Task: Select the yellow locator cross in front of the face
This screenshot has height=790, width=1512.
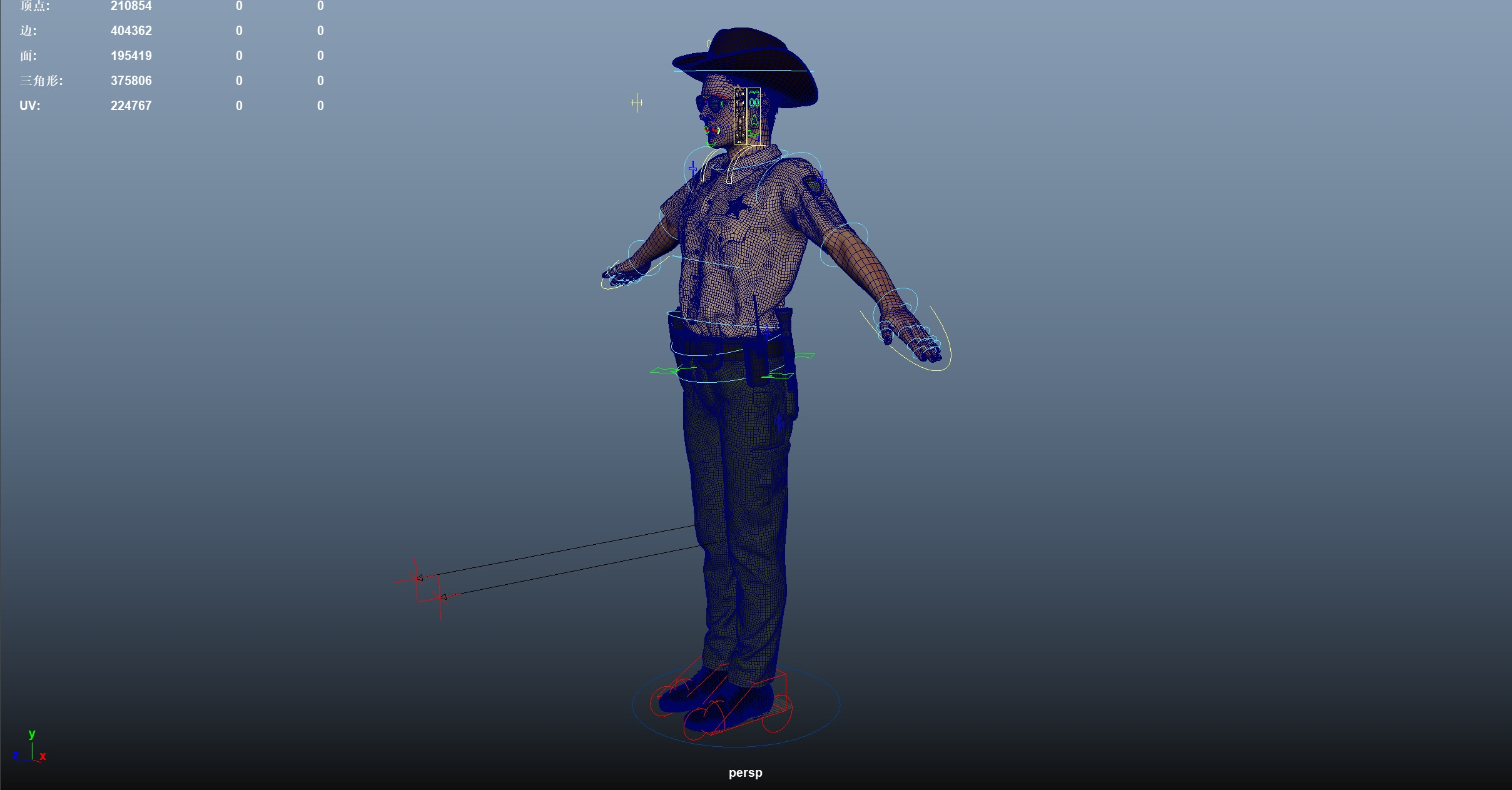Action: pos(637,103)
